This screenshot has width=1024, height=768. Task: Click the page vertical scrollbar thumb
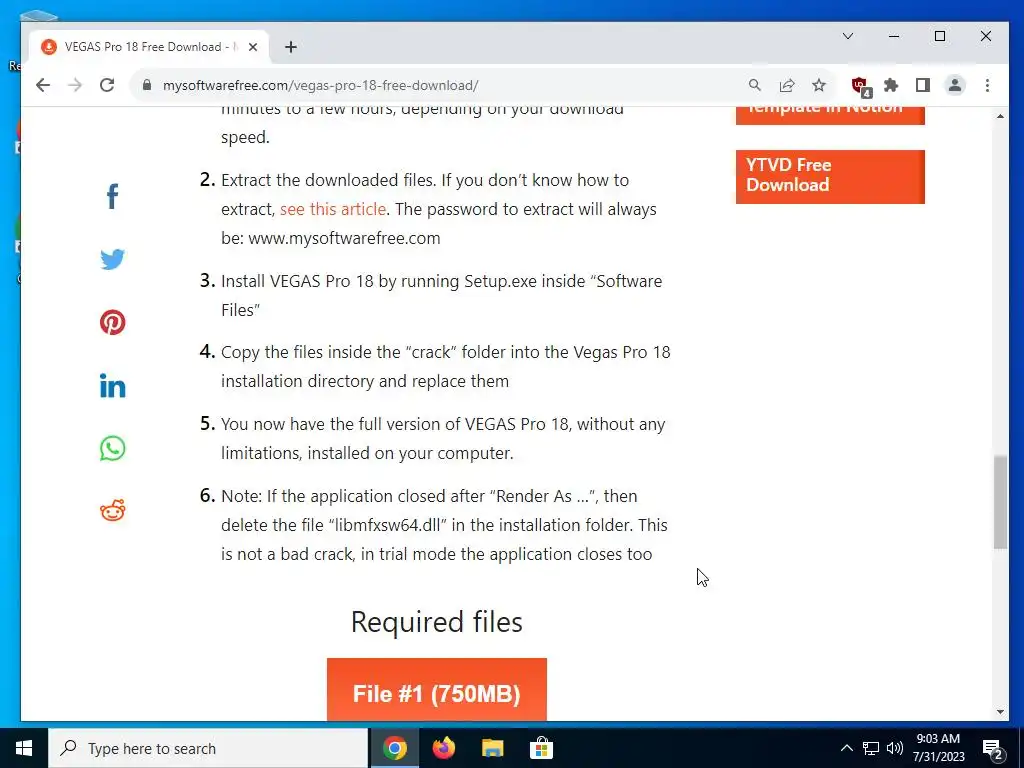pyautogui.click(x=1000, y=502)
